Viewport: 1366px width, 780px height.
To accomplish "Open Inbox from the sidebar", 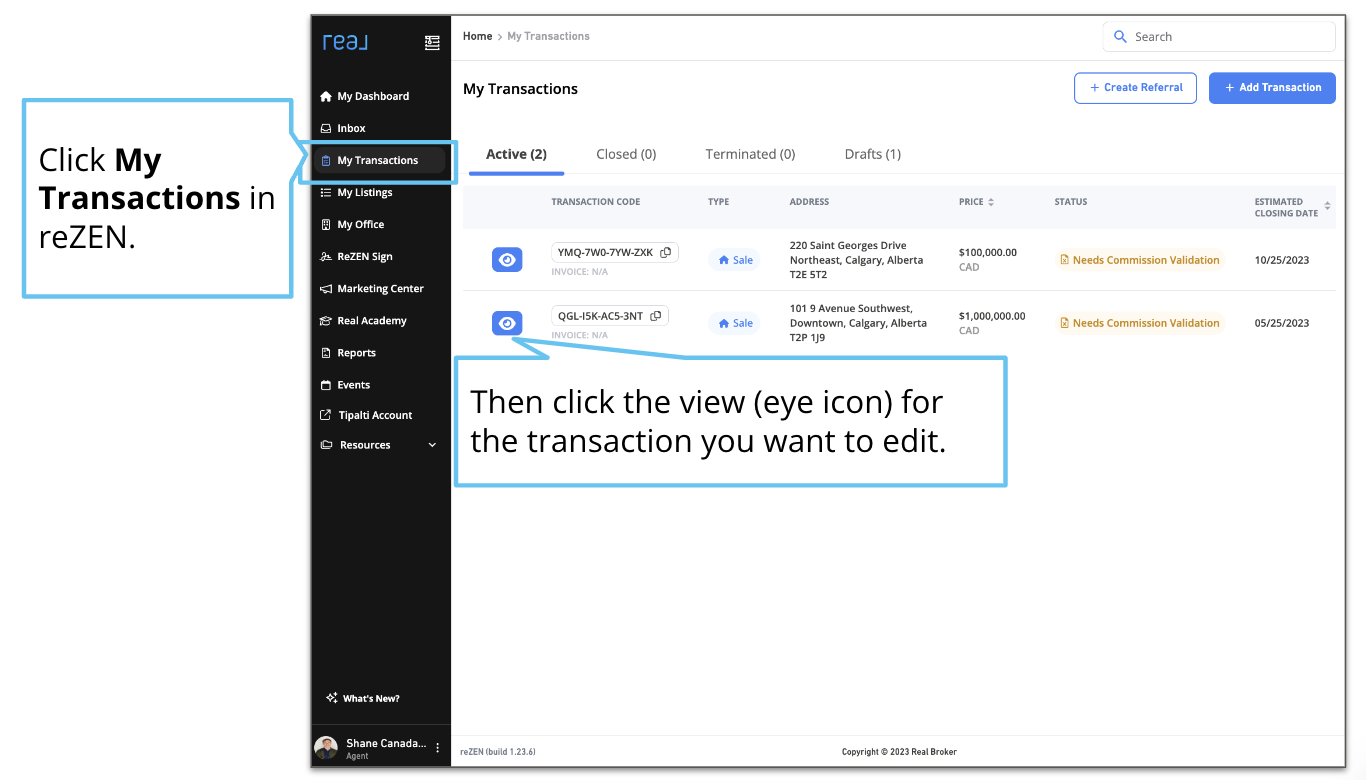I will (x=351, y=128).
